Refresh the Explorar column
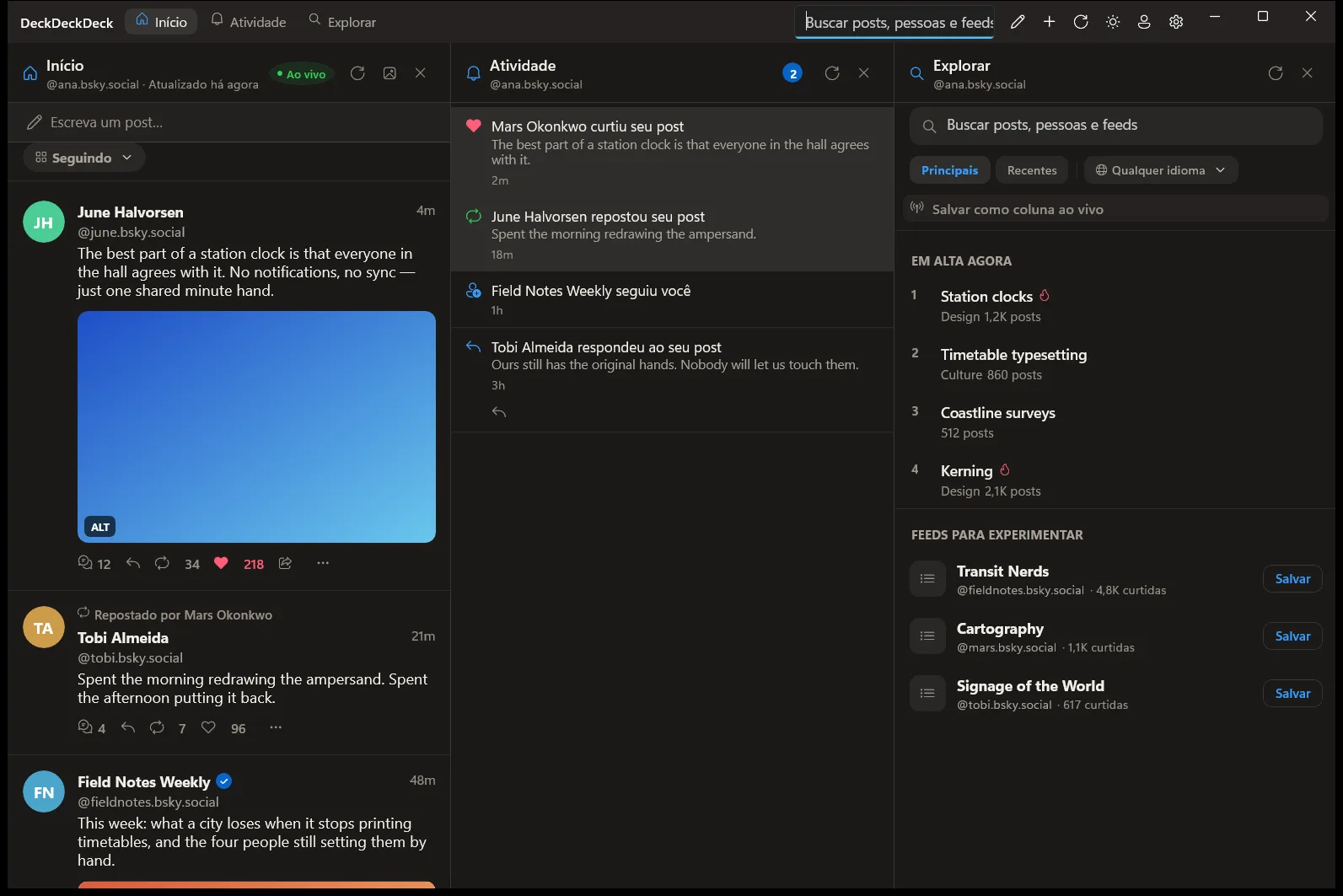Image resolution: width=1343 pixels, height=896 pixels. 1276,73
